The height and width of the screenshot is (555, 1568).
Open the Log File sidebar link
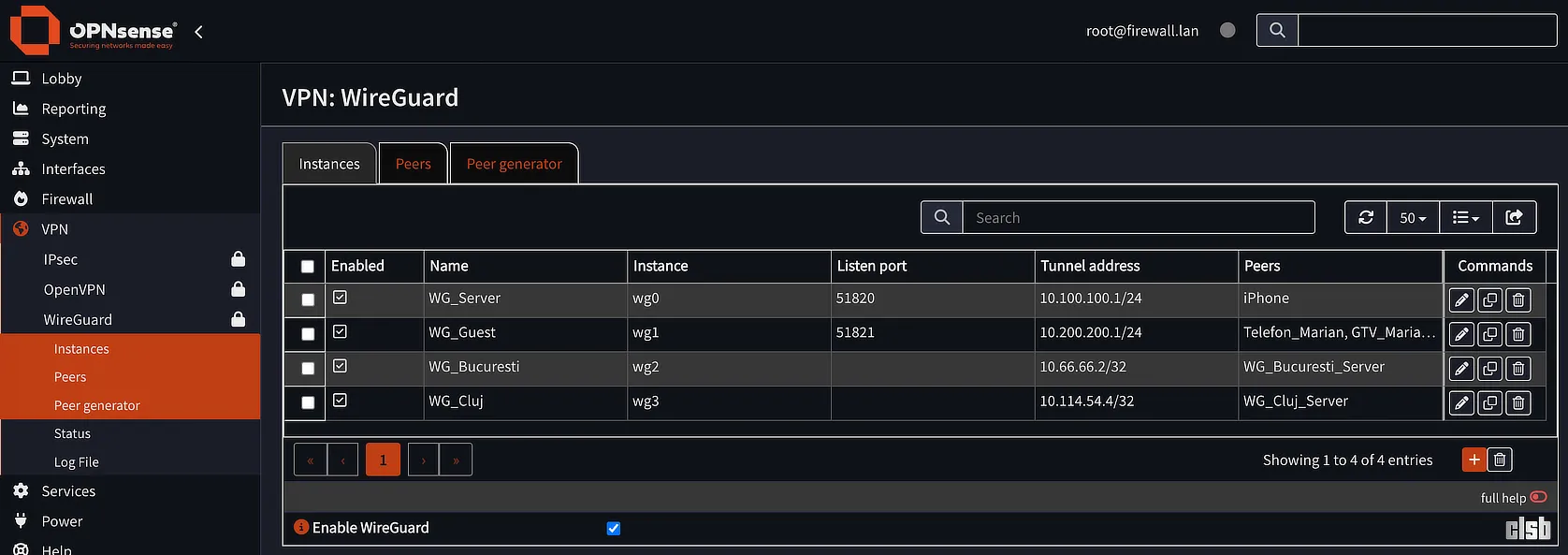[x=77, y=462]
